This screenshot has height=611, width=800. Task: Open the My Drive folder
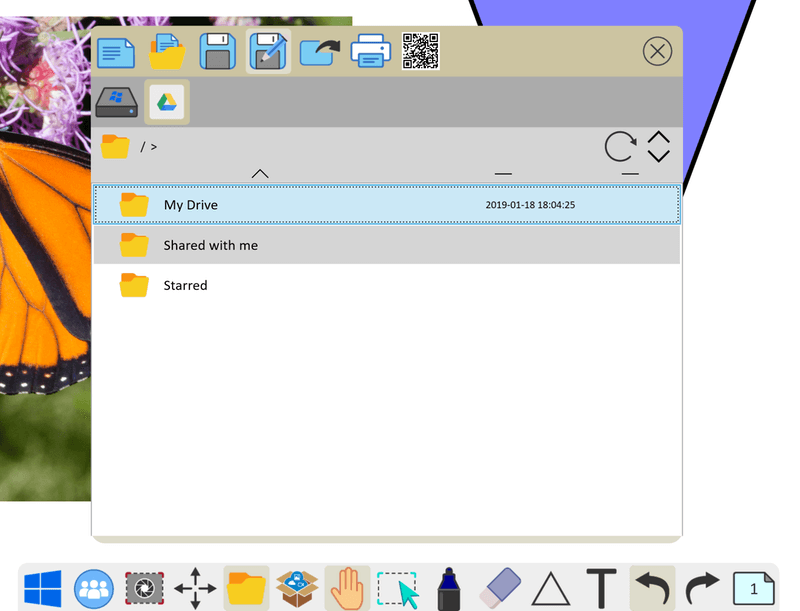(x=387, y=205)
